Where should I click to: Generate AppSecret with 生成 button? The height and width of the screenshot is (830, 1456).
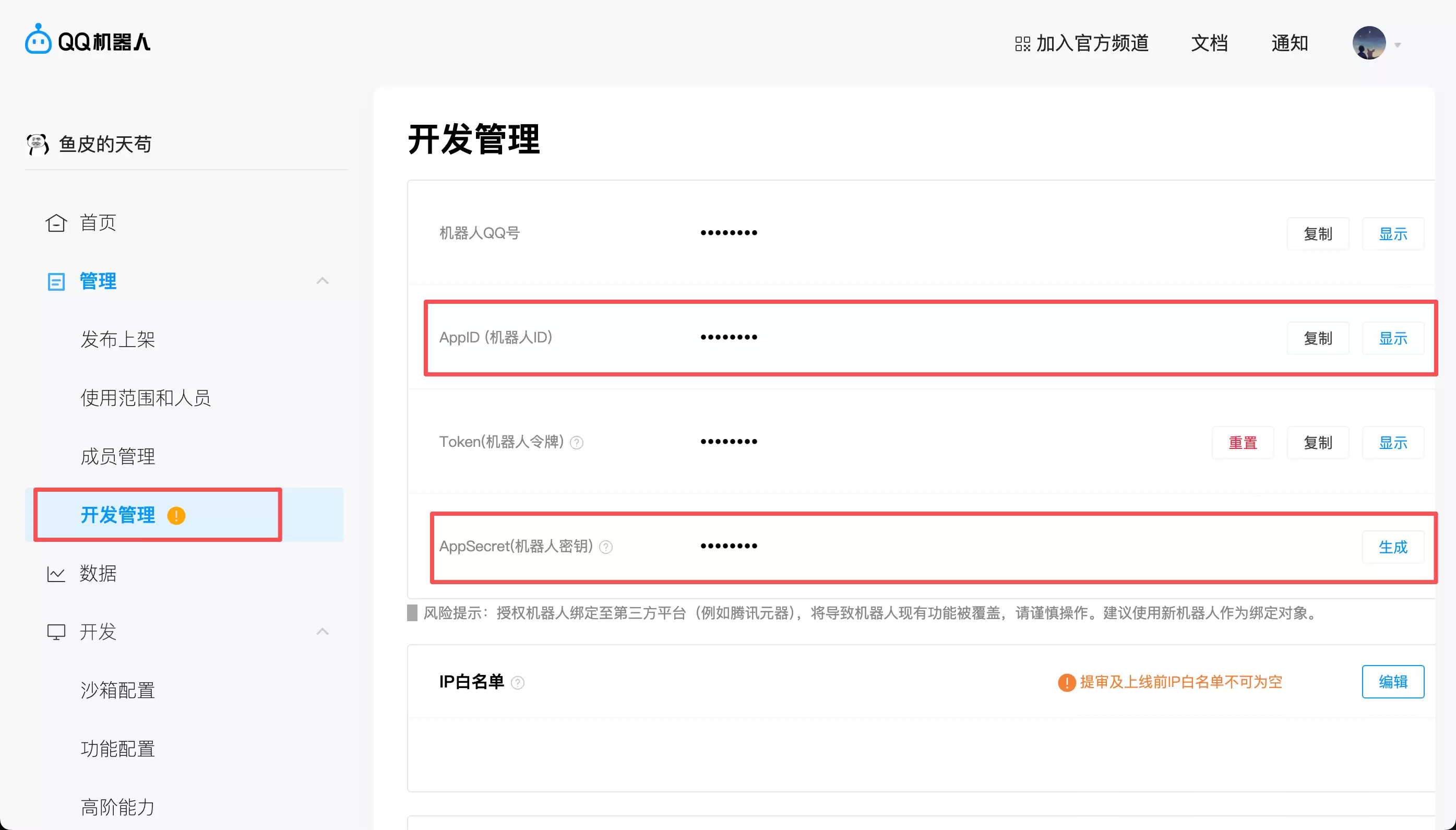point(1393,547)
